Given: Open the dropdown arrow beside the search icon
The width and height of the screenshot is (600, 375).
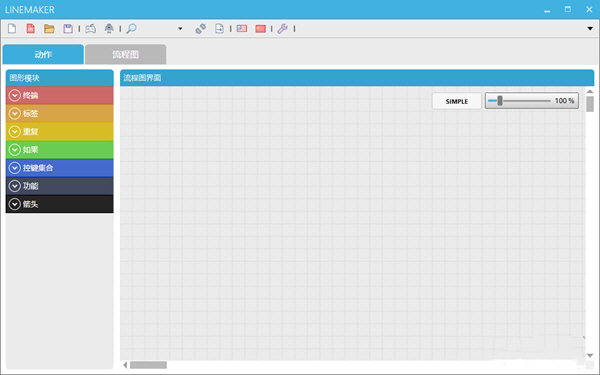Looking at the screenshot, I should pyautogui.click(x=180, y=29).
